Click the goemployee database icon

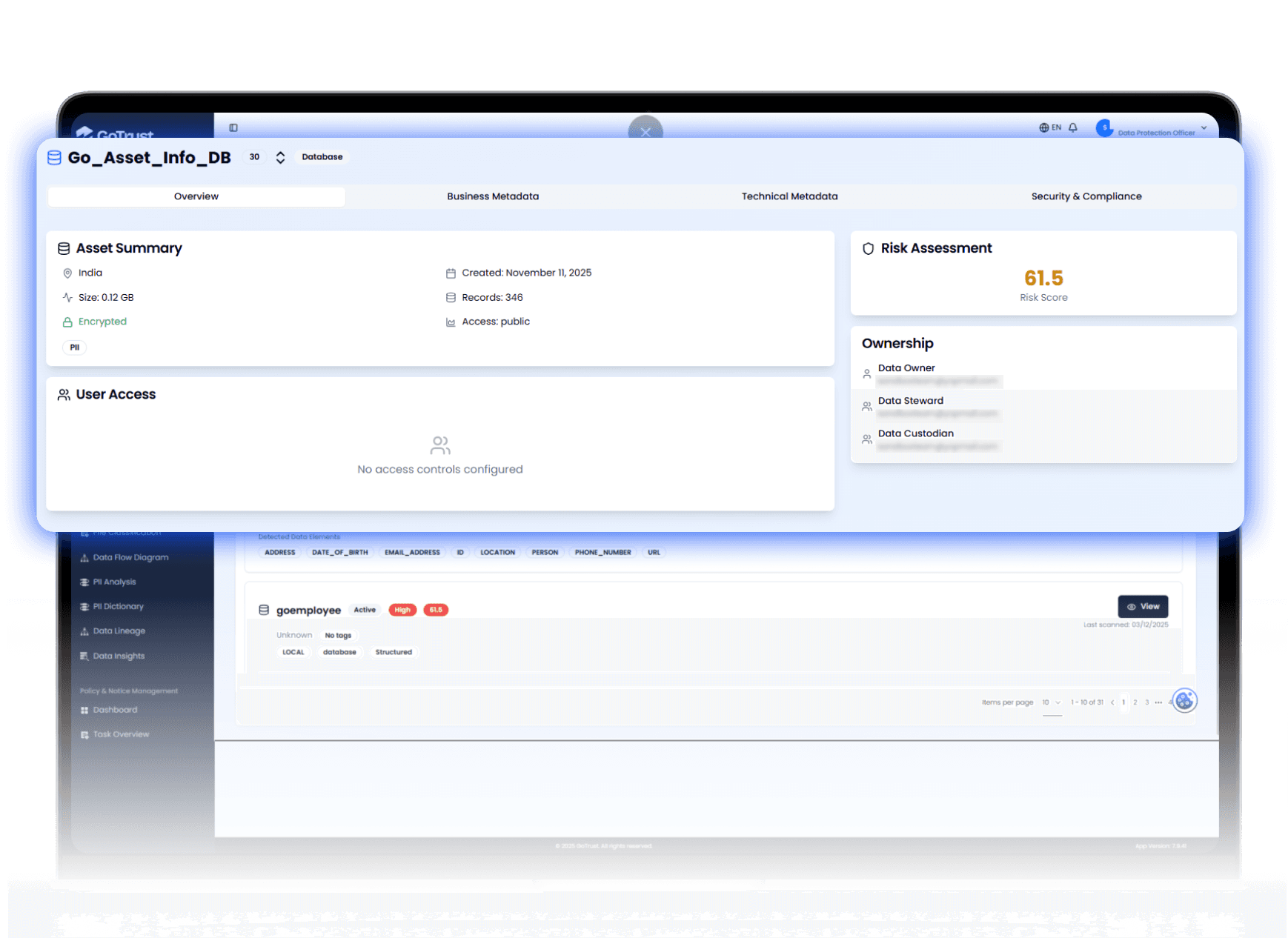click(264, 611)
